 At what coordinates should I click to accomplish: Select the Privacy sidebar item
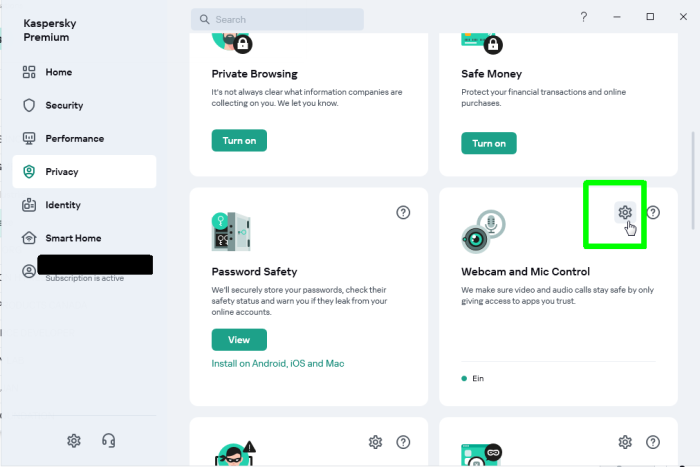(62, 172)
